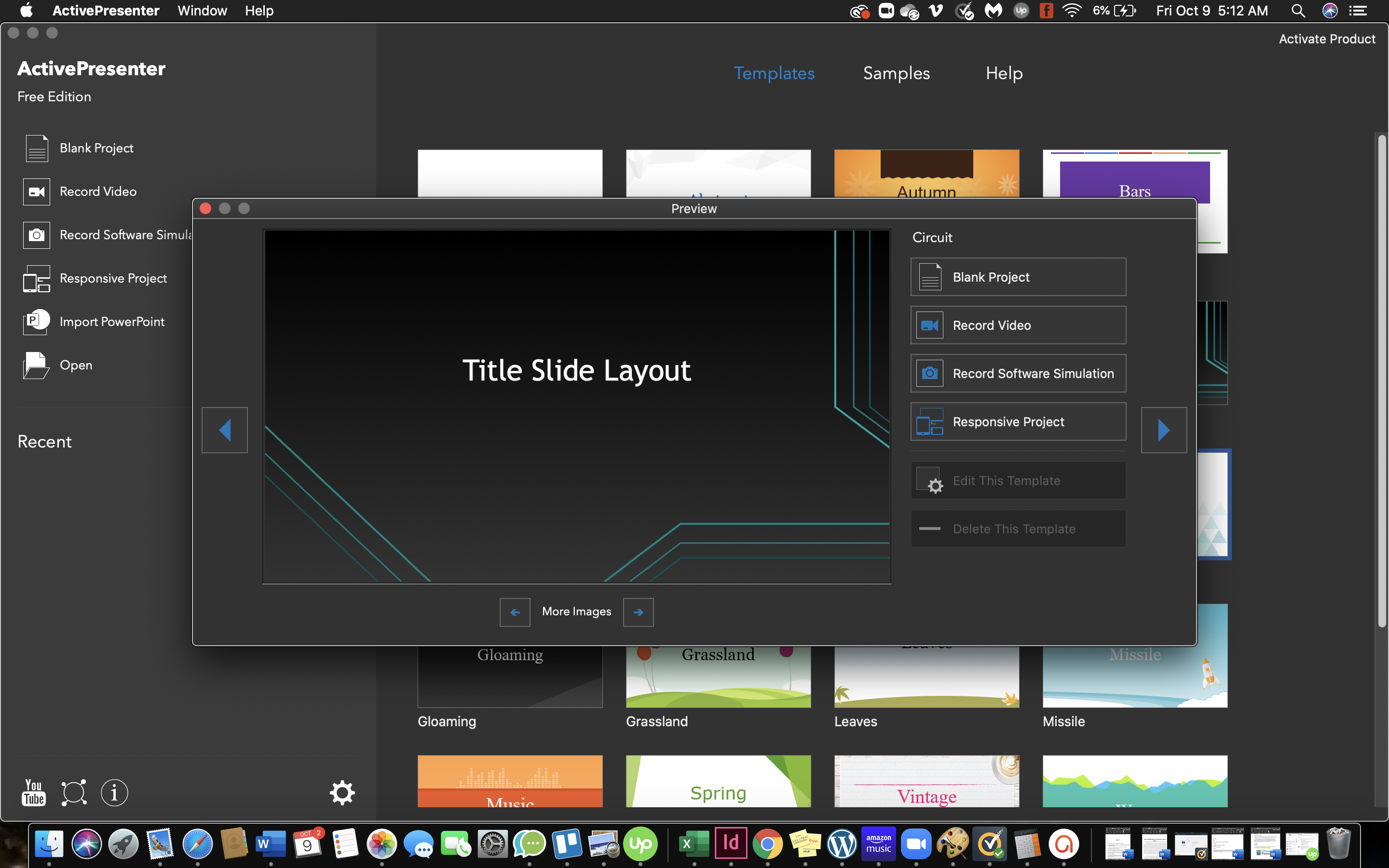Click the Responsive Project icon in sidebar
The width and height of the screenshot is (1389, 868).
click(37, 278)
